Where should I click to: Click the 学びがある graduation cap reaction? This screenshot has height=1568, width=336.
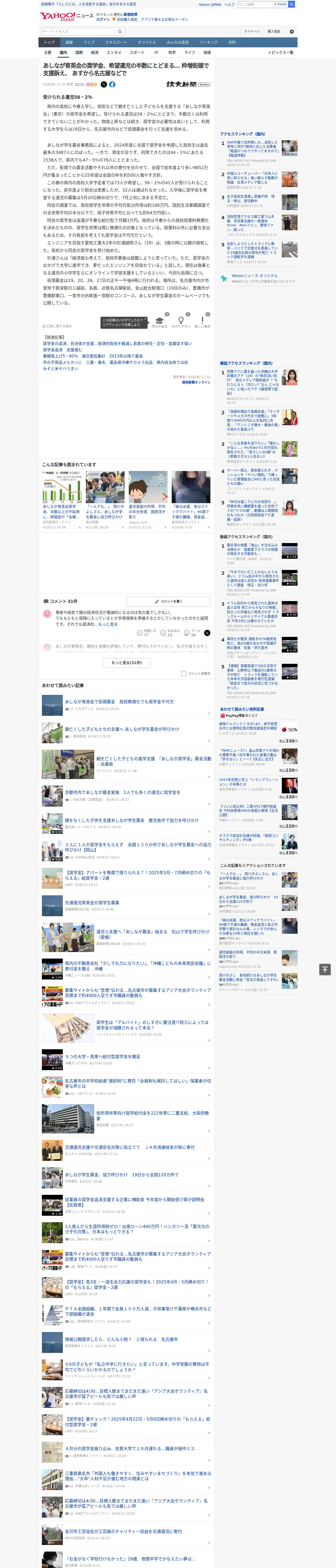(x=160, y=321)
